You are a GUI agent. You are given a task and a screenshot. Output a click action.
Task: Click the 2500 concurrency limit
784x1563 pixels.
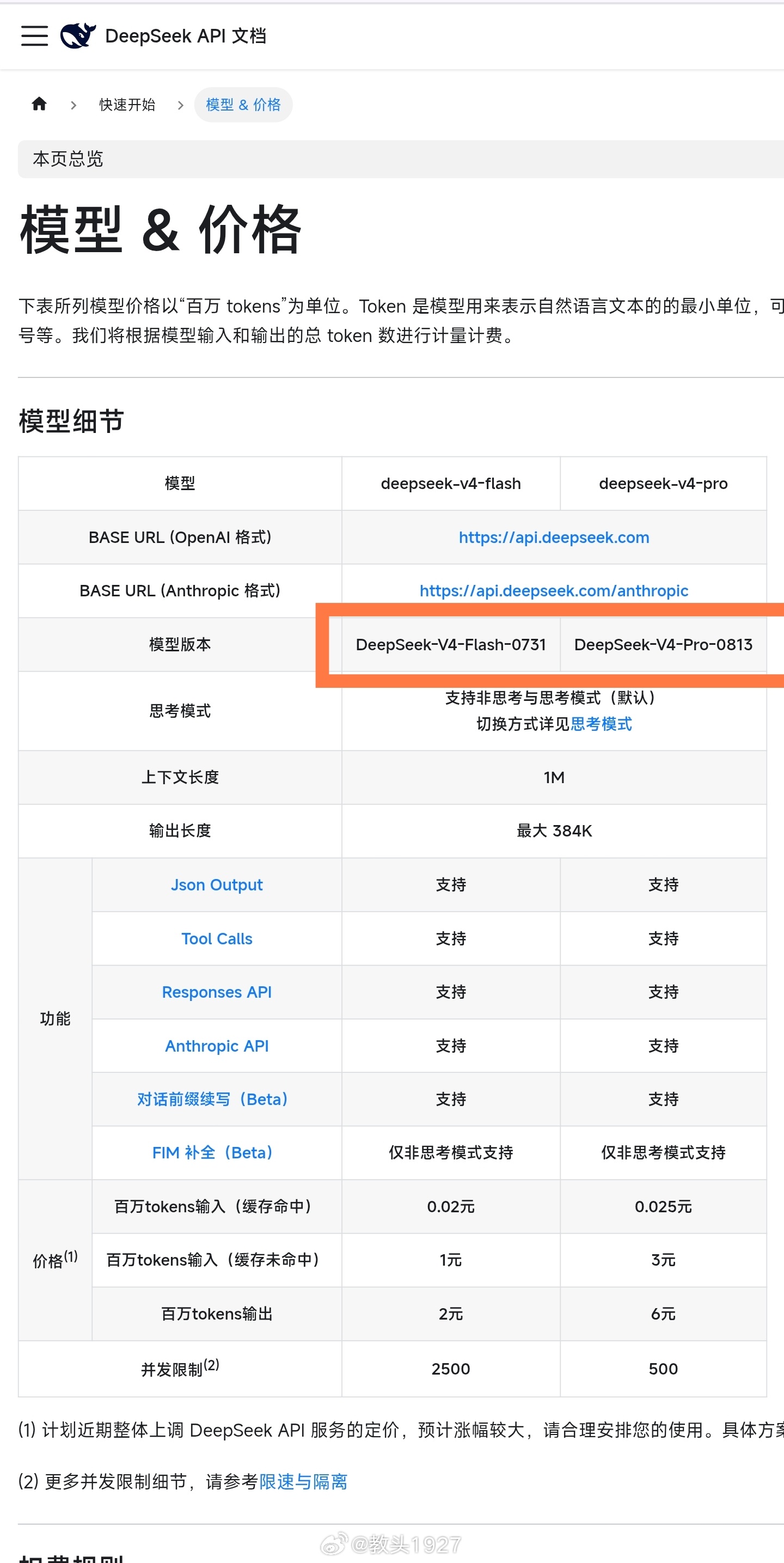tap(451, 1369)
